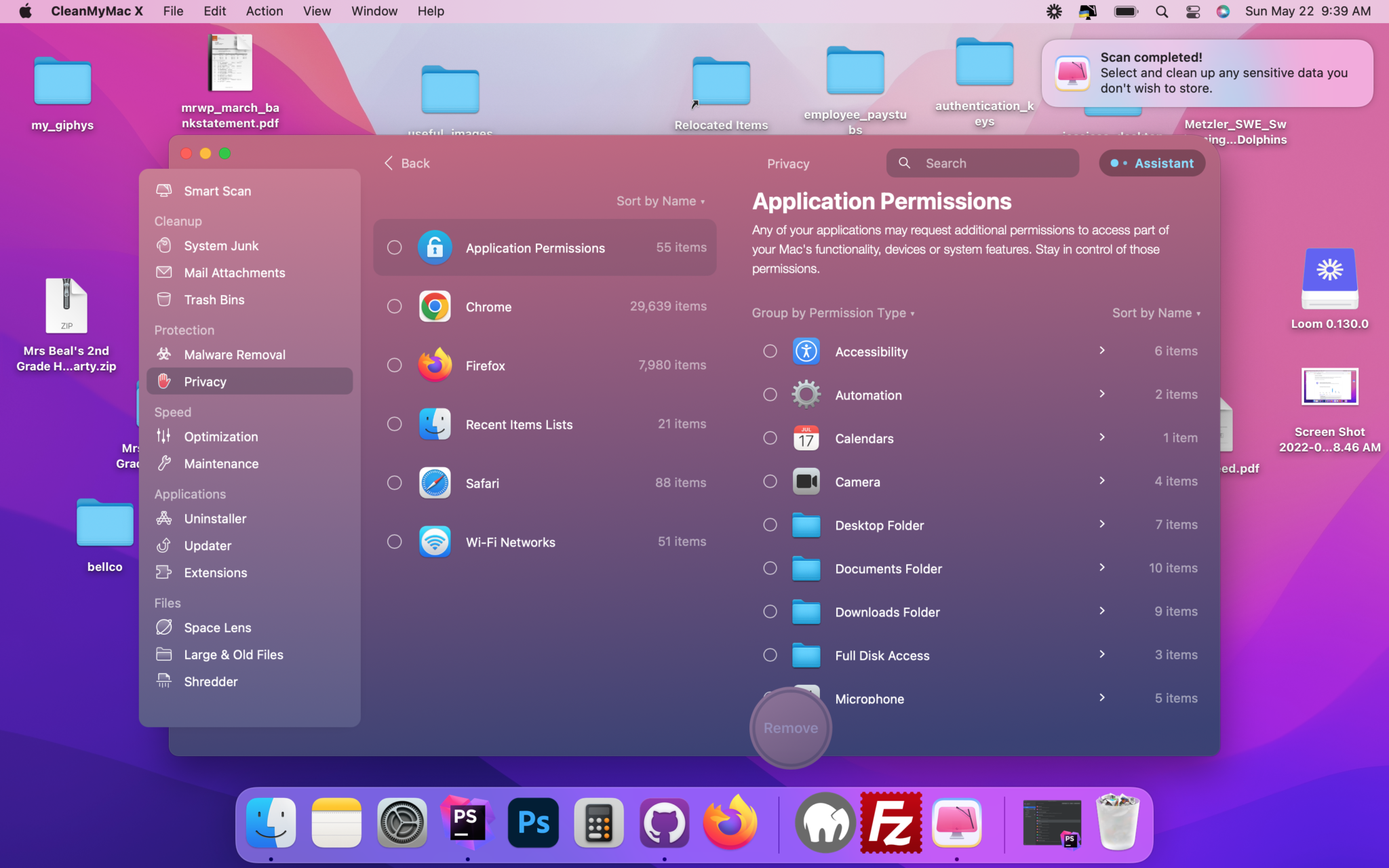Open Photoshop from the Dock
1389x868 pixels.
coord(533,823)
